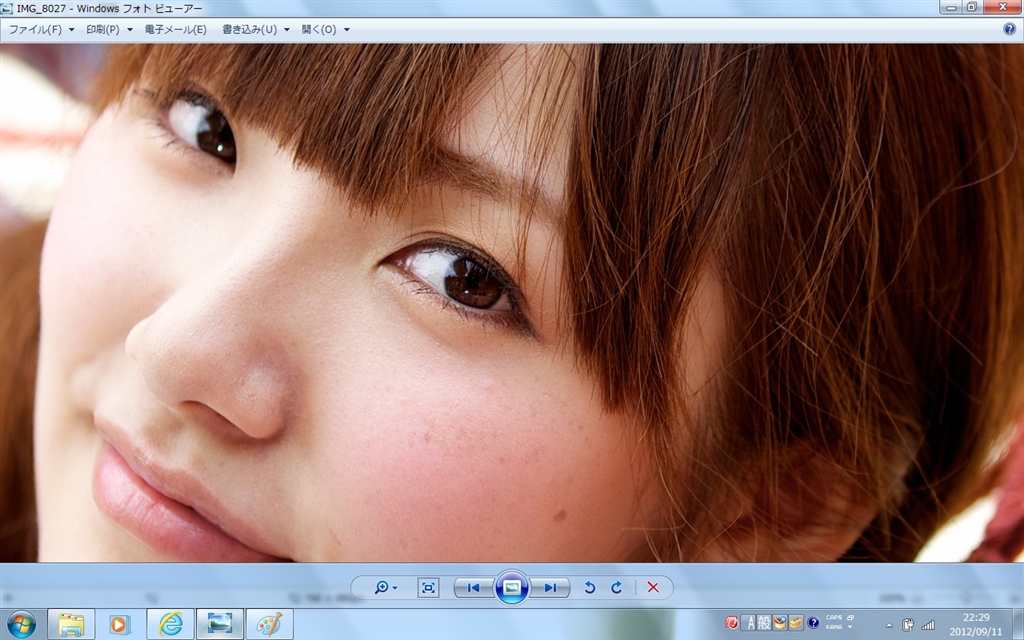Click the language bar restore icon
The height and width of the screenshot is (640, 1024).
pyautogui.click(x=850, y=617)
